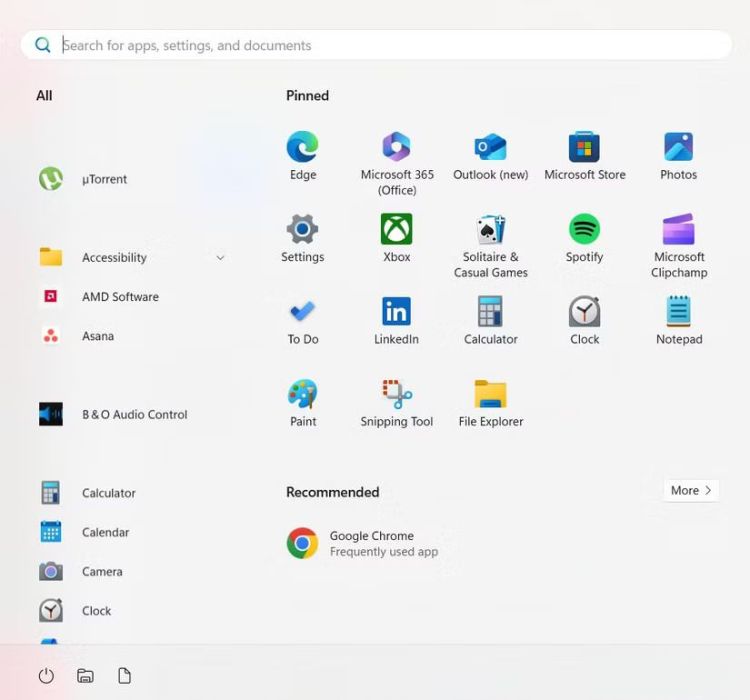Expand the Accessibility folder chevron
The height and width of the screenshot is (700, 750).
tap(220, 258)
